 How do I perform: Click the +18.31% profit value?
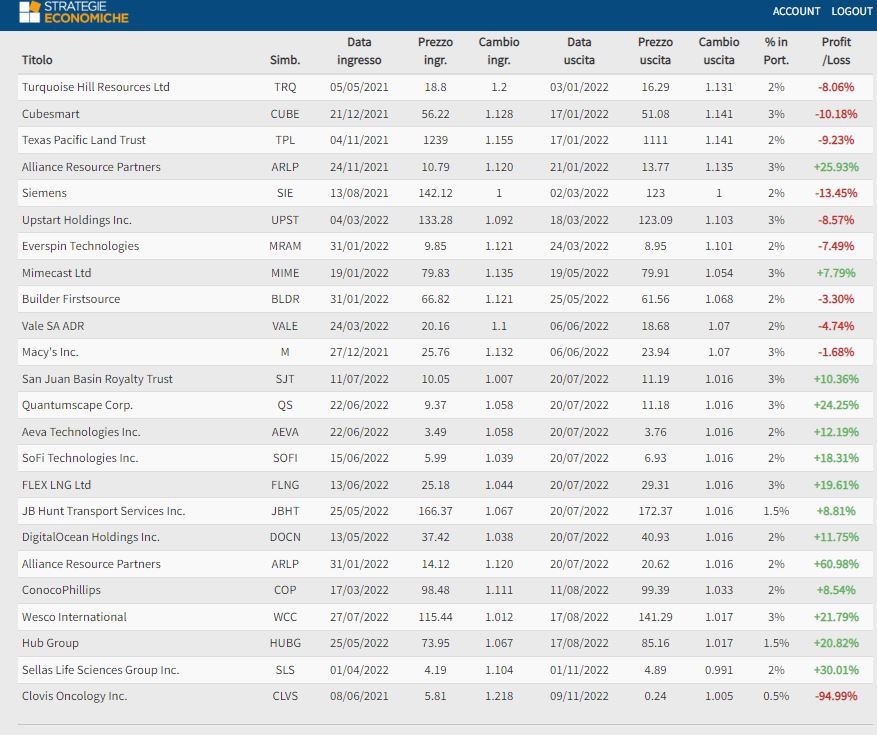pos(836,458)
